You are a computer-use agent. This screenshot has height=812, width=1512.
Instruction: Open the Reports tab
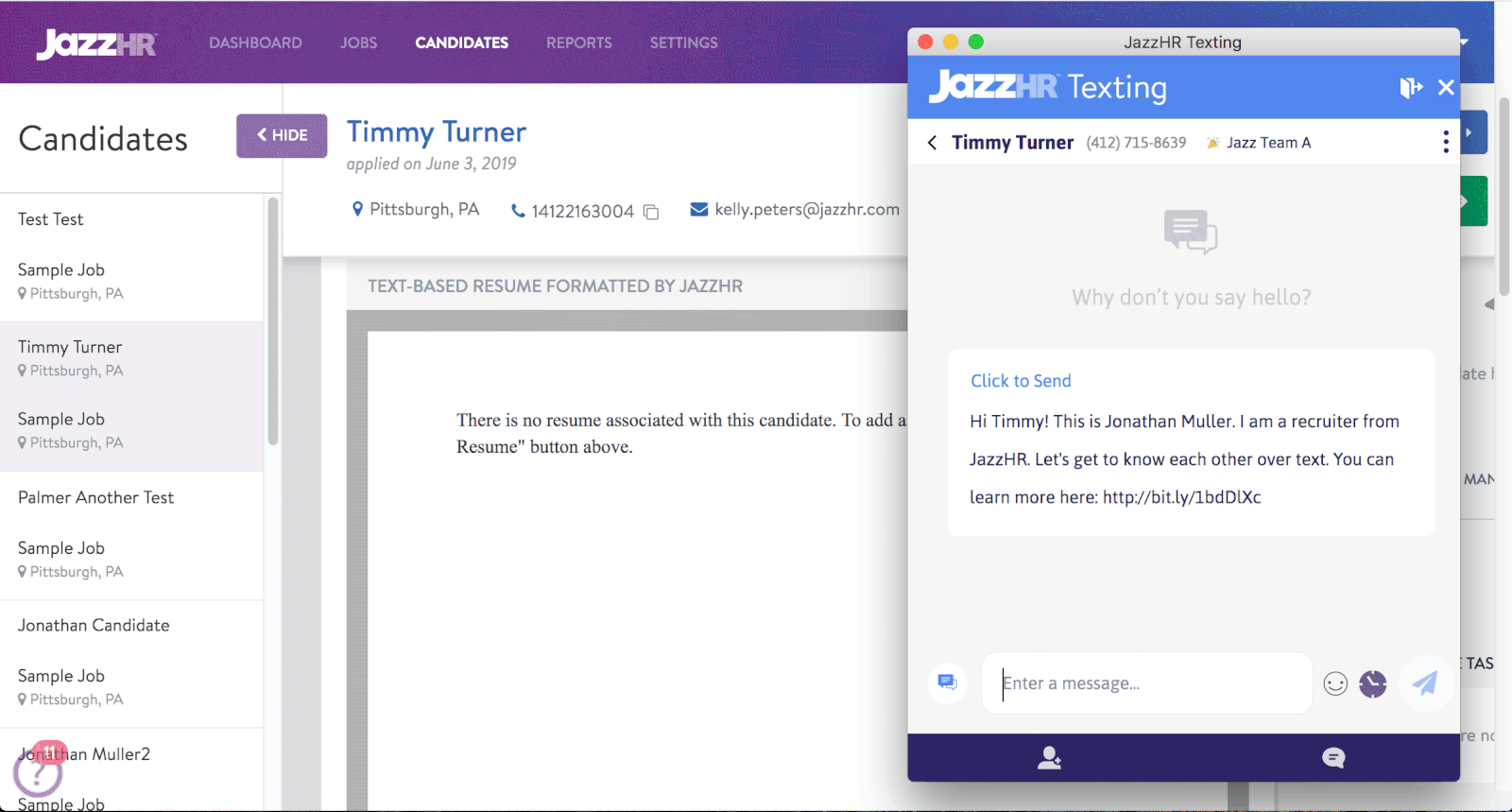point(578,43)
